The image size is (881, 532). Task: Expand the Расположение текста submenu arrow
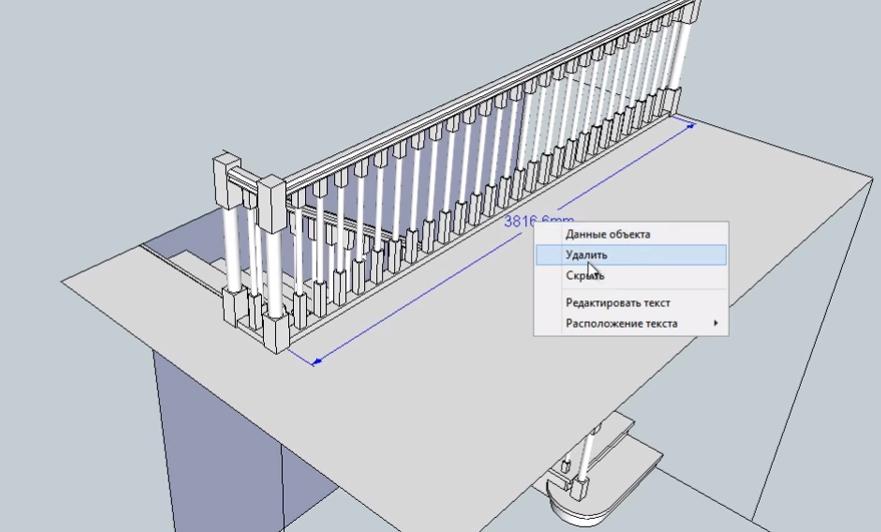(714, 324)
